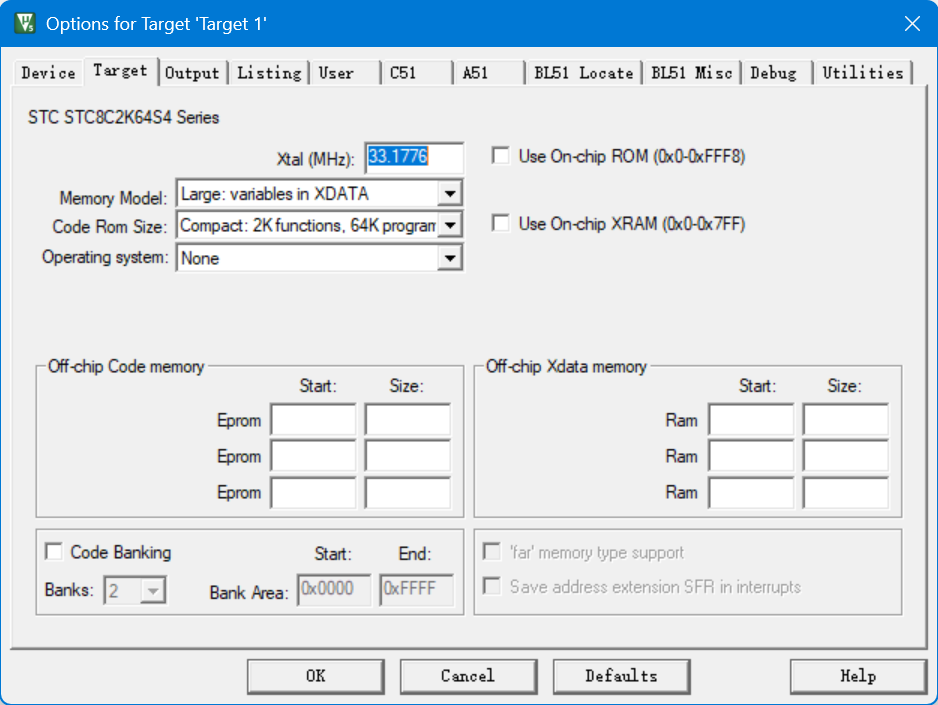Restore settings with Defaults button
Viewport: 938px width, 705px height.
click(x=622, y=676)
